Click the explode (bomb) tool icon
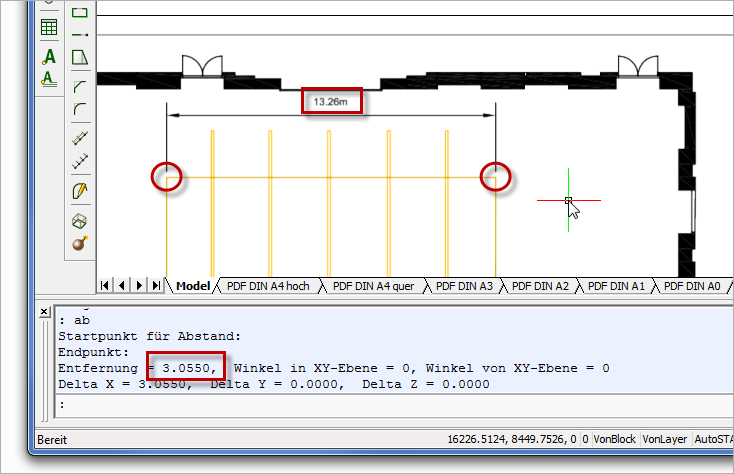 pos(80,243)
